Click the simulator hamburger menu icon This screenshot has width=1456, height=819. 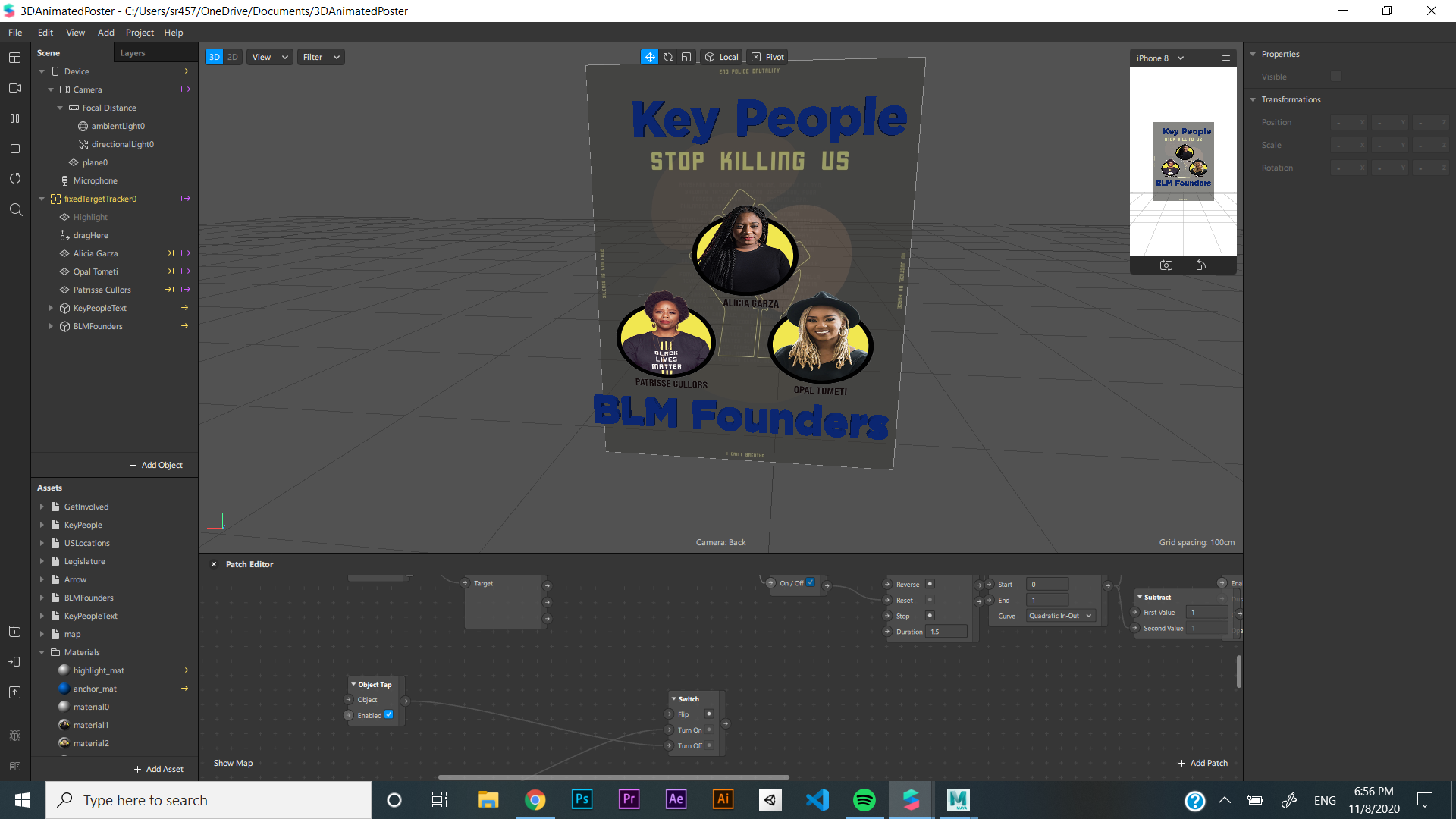tap(1225, 58)
